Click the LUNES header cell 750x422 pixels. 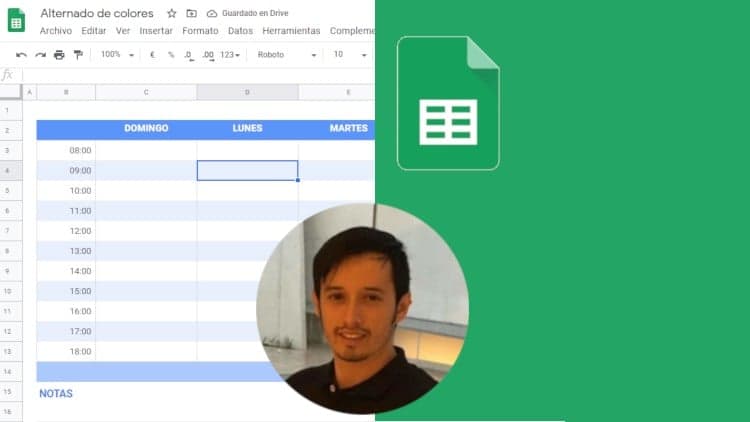point(247,130)
